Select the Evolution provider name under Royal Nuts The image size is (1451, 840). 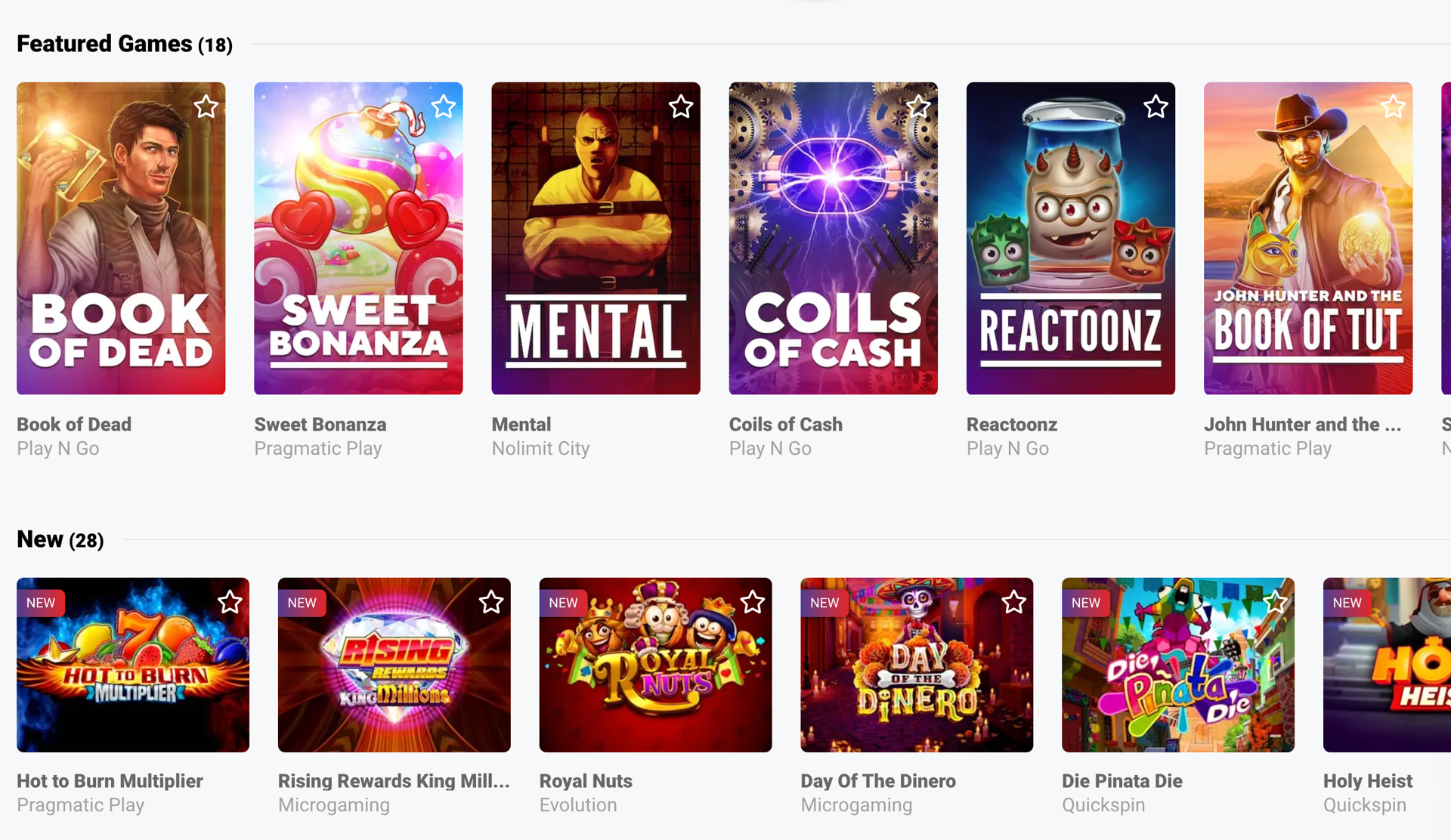pos(578,804)
